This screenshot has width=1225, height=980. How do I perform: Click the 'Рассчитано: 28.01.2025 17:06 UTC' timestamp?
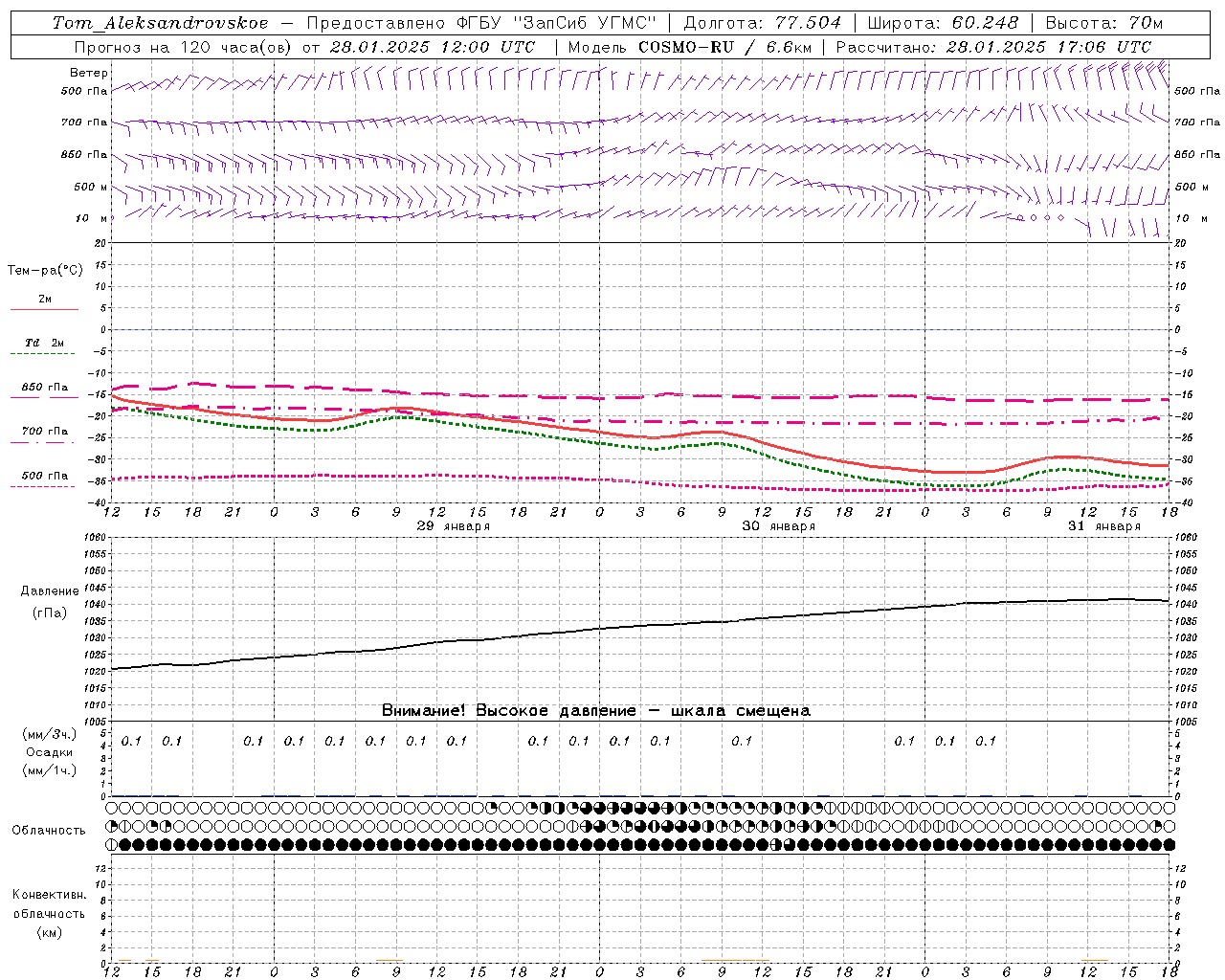point(993,47)
